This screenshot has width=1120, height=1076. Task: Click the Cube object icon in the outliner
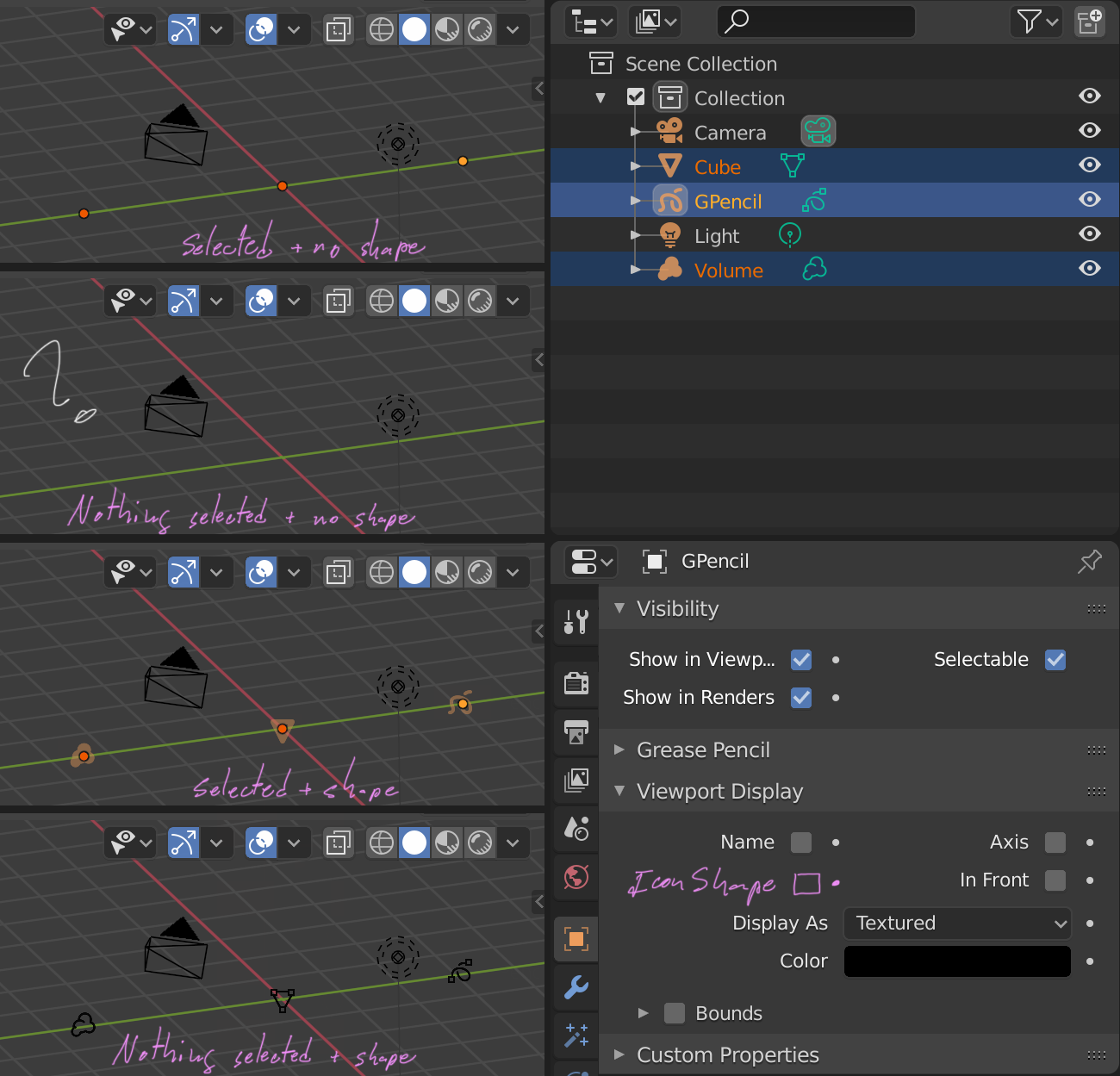click(669, 165)
